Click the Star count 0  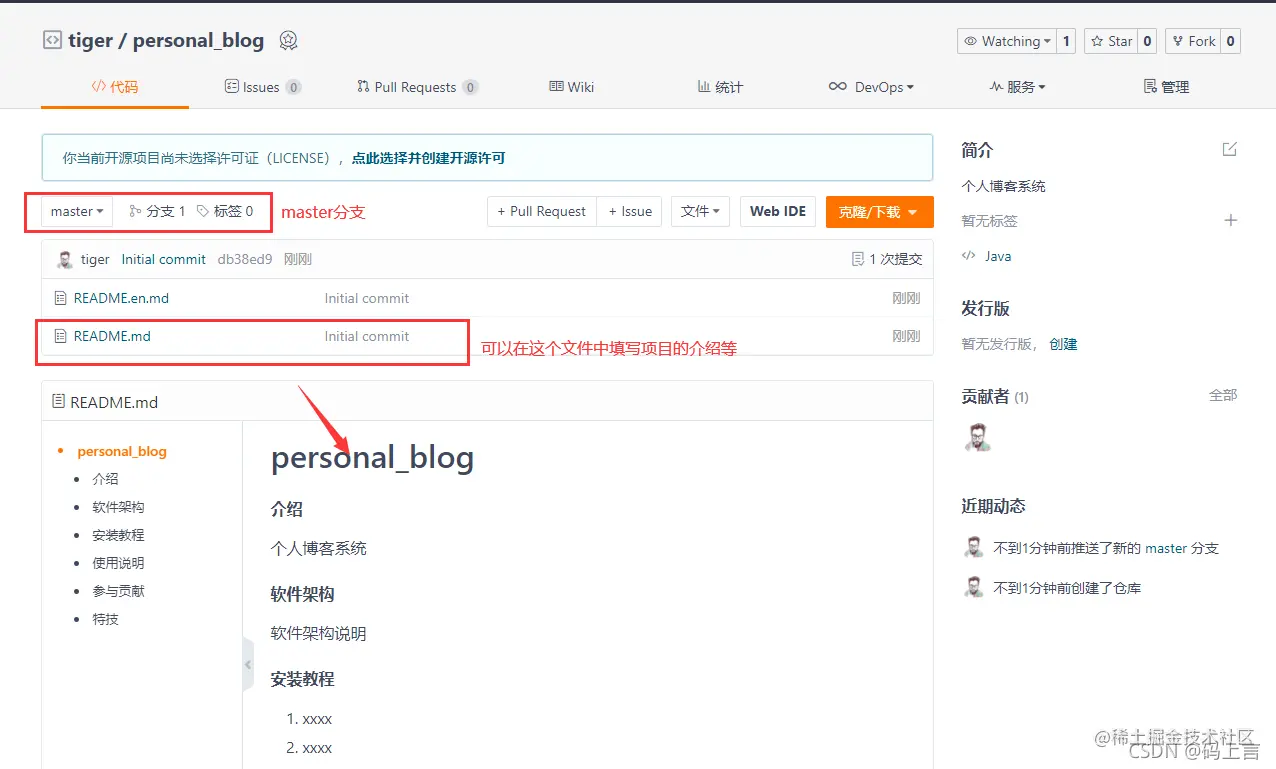pos(1147,41)
